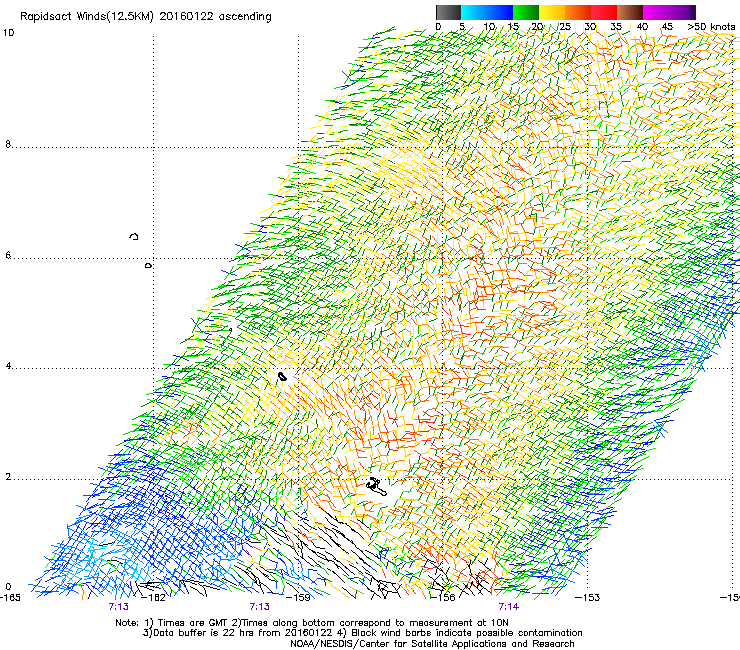
Task: Click the tiny island outline on the -162 gridline
Action: (148, 266)
